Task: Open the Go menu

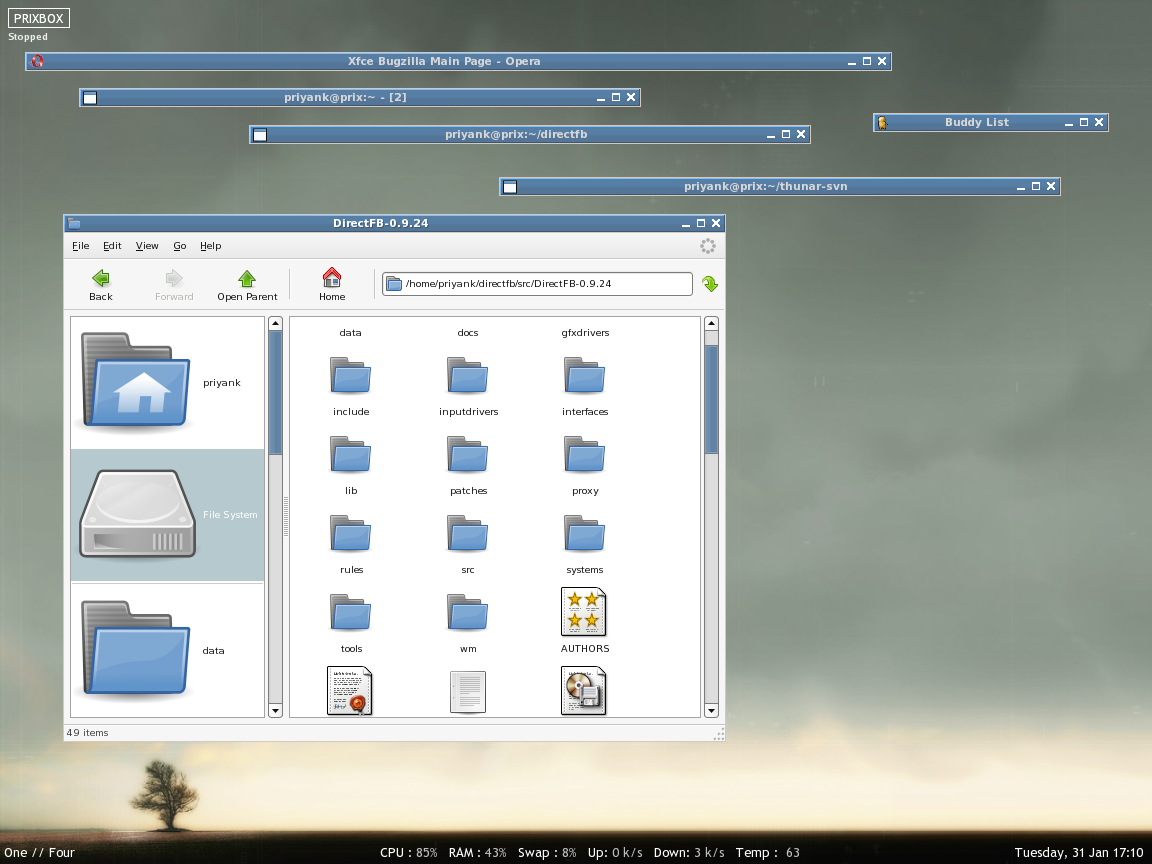Action: (x=180, y=246)
